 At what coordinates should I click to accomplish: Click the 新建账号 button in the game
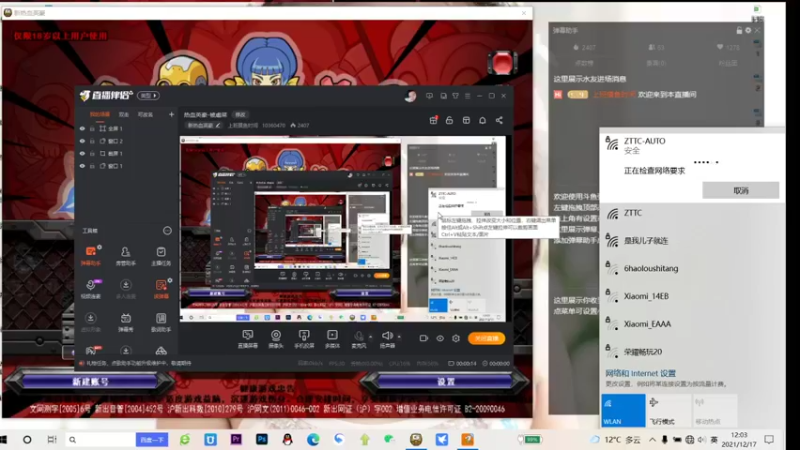(90, 382)
